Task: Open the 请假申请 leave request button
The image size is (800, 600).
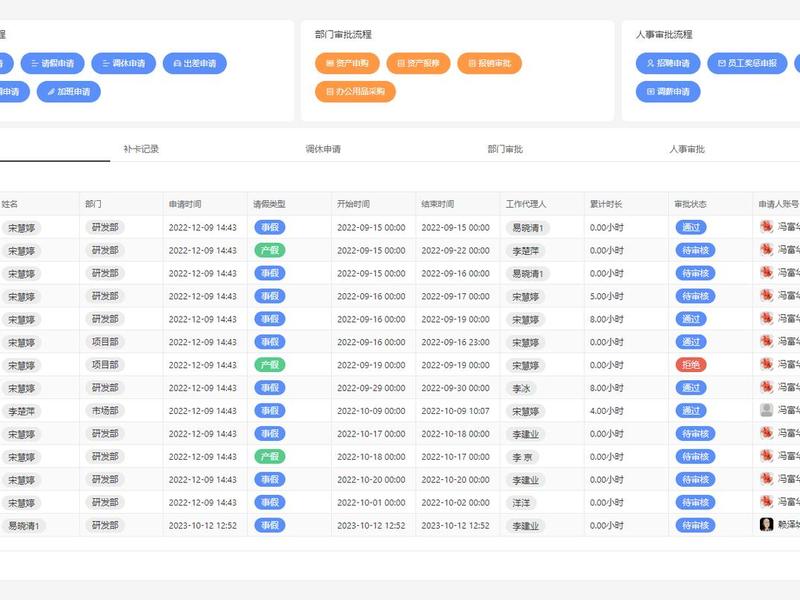Action: [x=53, y=63]
